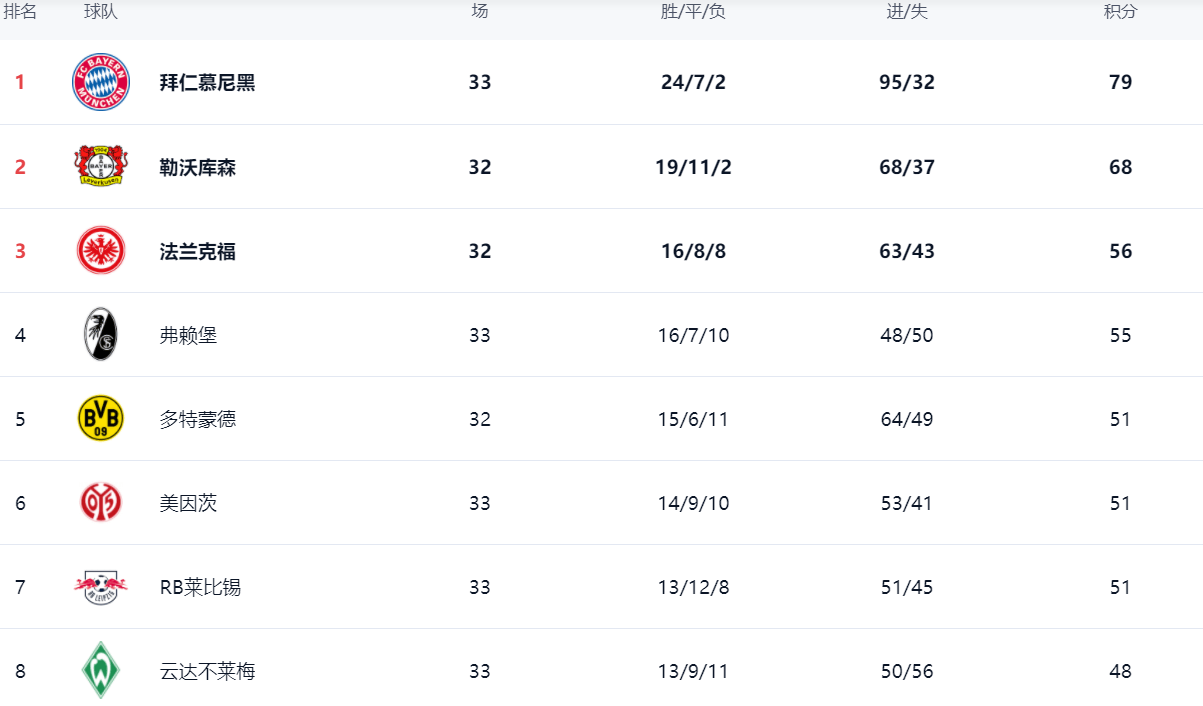Select the 美因茨 team name
The height and width of the screenshot is (706, 1203).
click(188, 503)
